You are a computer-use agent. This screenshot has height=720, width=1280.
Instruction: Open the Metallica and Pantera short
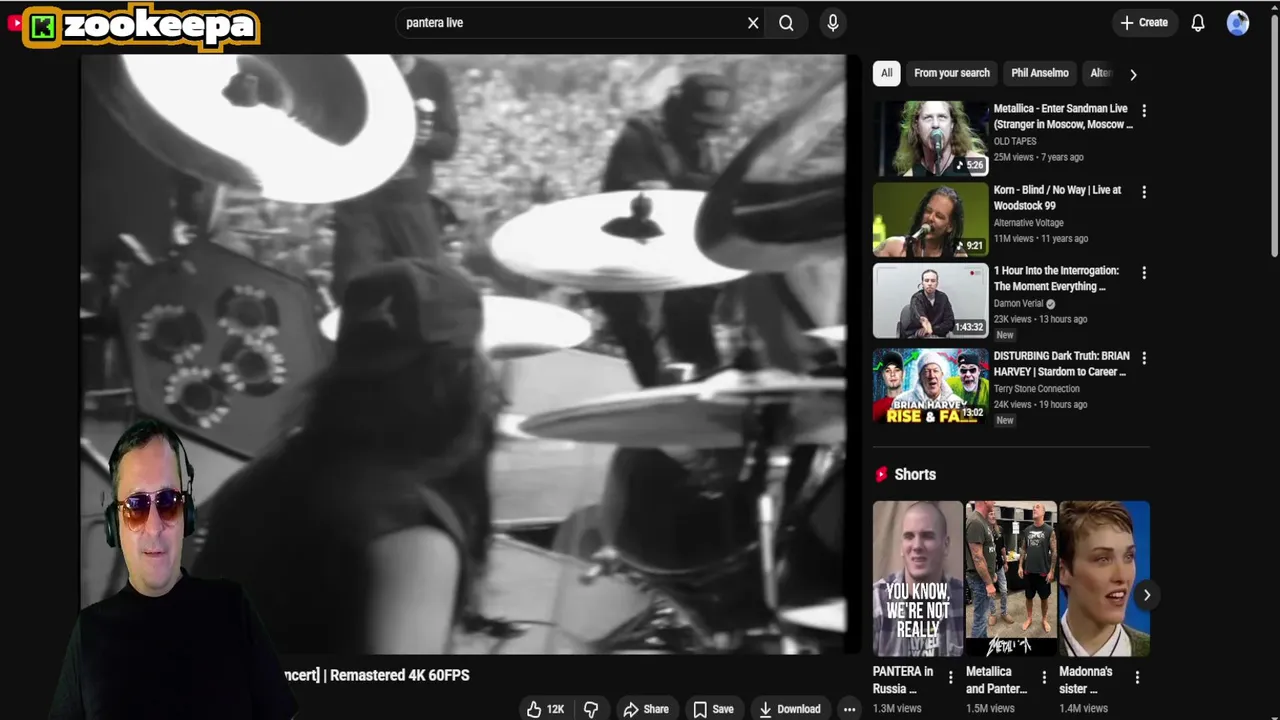(x=1011, y=579)
